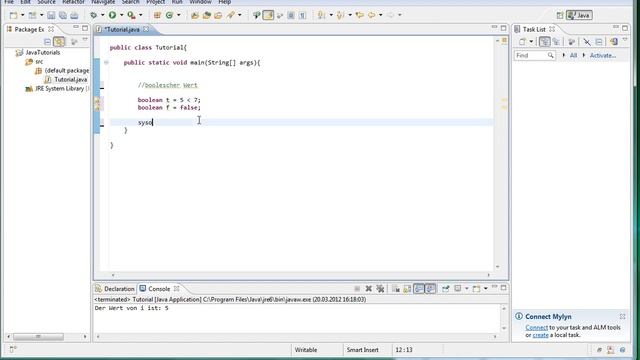This screenshot has height=360, width=640.
Task: Toggle Scheduled presentation in Task List
Action: coord(556,42)
